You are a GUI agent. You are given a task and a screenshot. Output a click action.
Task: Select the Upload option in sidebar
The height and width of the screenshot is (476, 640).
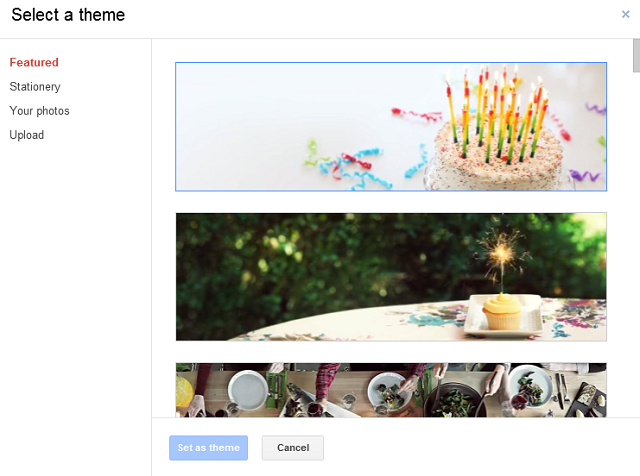27,135
